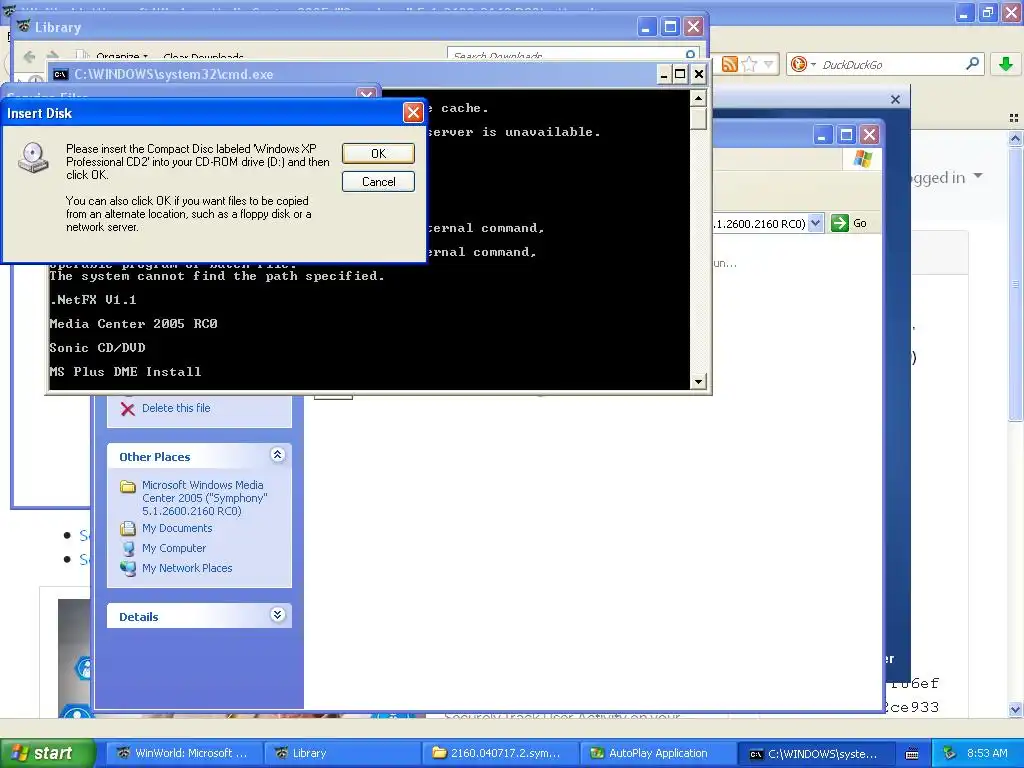Collapse the Other Places panel
1024x768 pixels.
coord(278,455)
